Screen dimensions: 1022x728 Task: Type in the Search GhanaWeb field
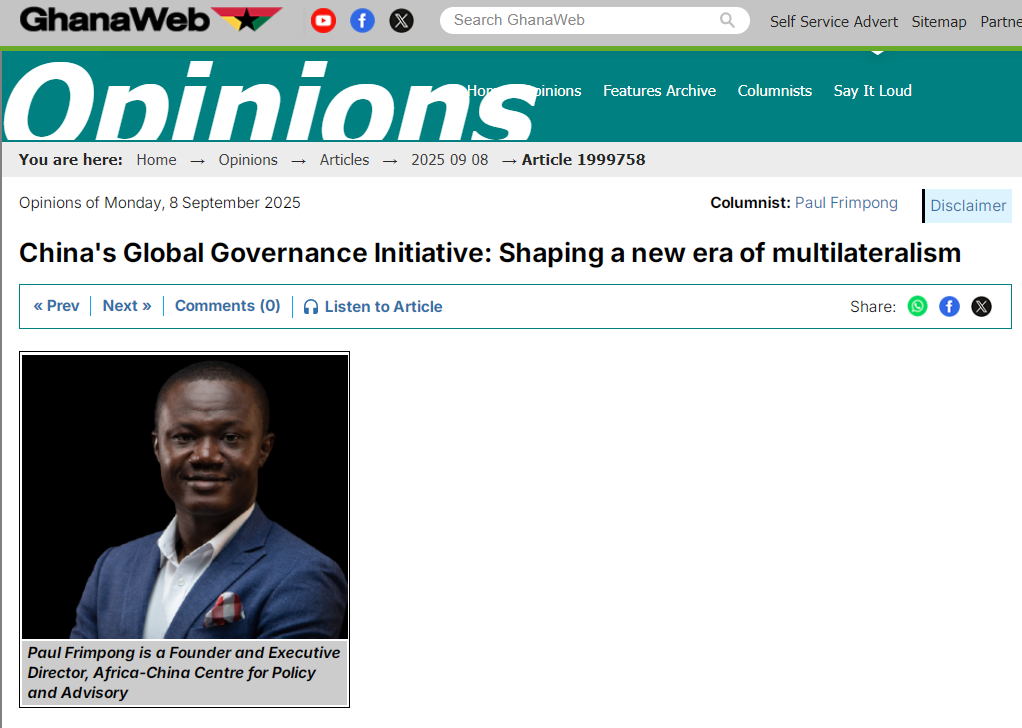[x=580, y=20]
